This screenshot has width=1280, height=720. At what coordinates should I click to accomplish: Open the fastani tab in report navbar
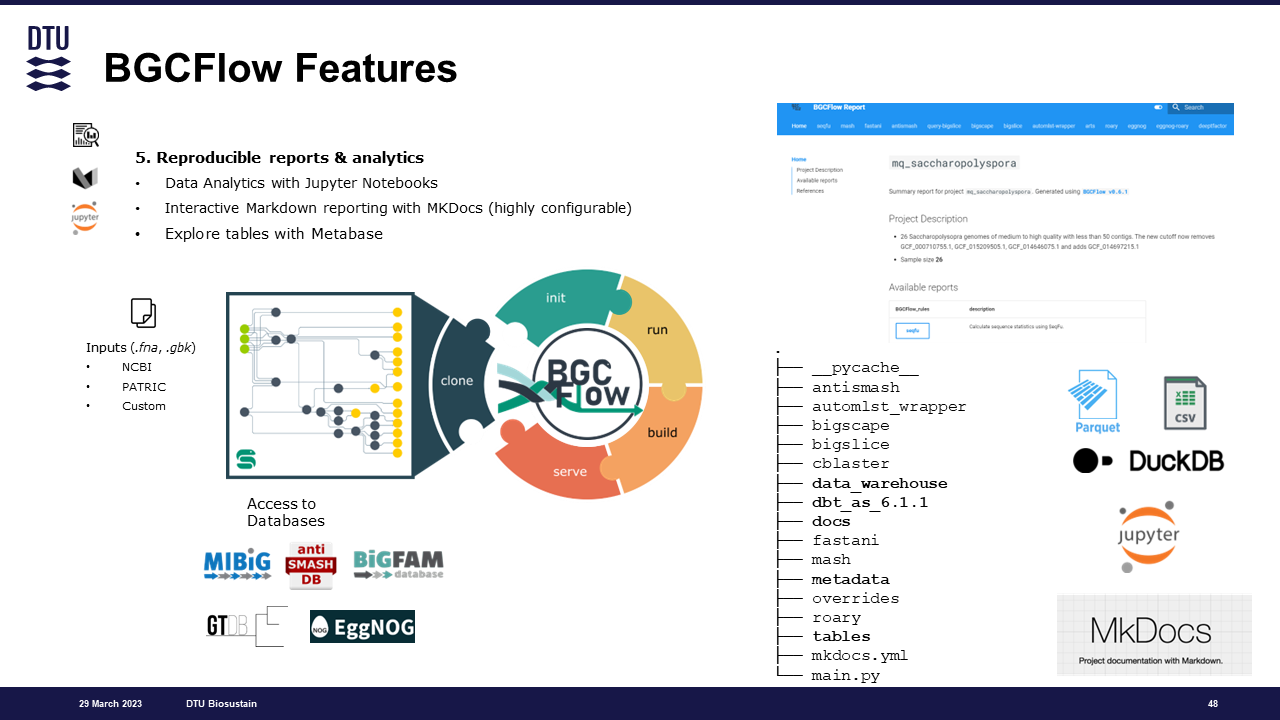873,126
